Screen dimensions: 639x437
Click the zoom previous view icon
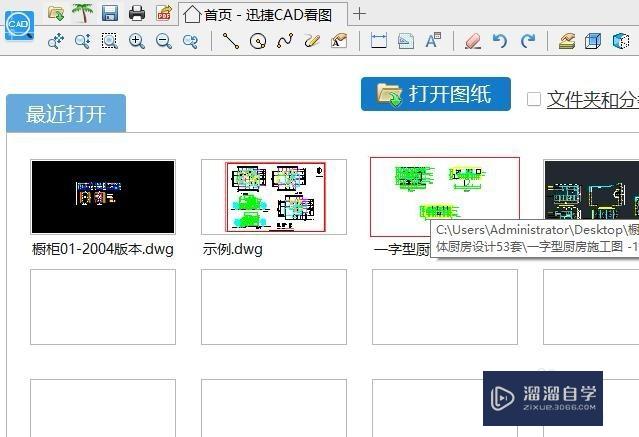[190, 41]
